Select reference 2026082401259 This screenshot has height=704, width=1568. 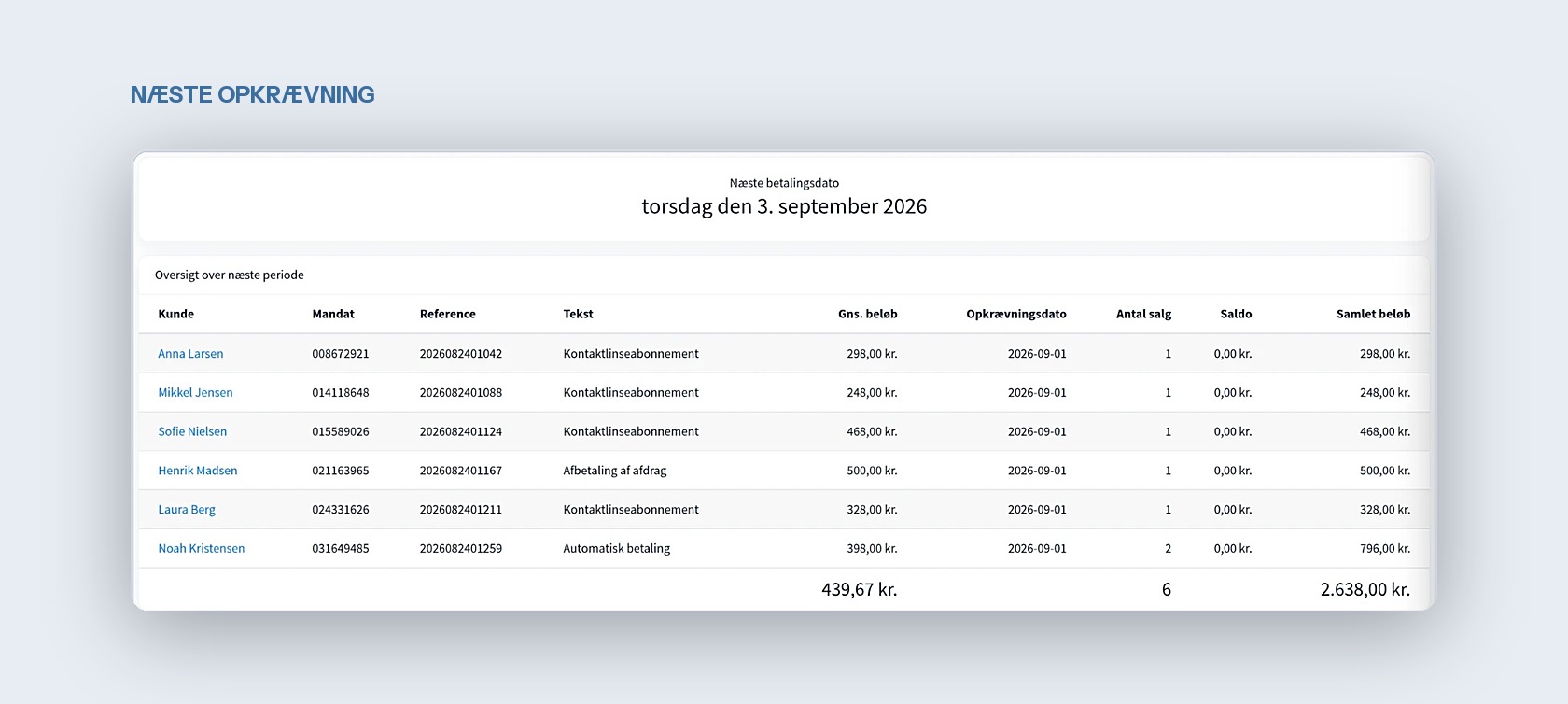(x=460, y=549)
